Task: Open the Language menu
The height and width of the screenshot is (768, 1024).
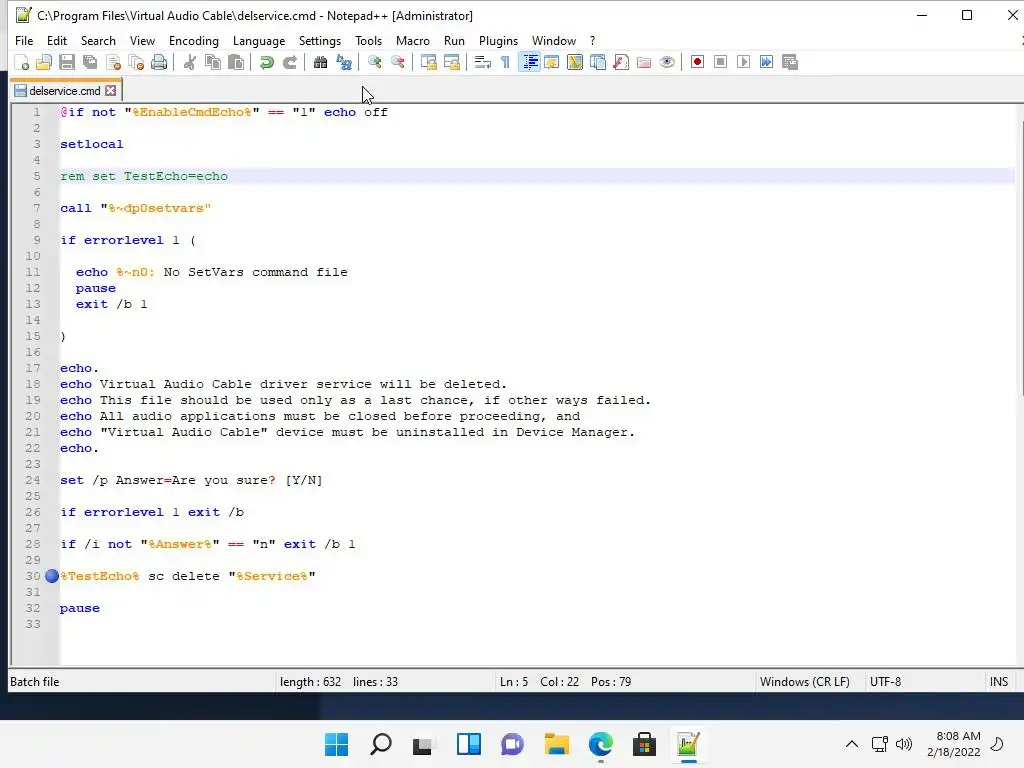Action: point(259,40)
